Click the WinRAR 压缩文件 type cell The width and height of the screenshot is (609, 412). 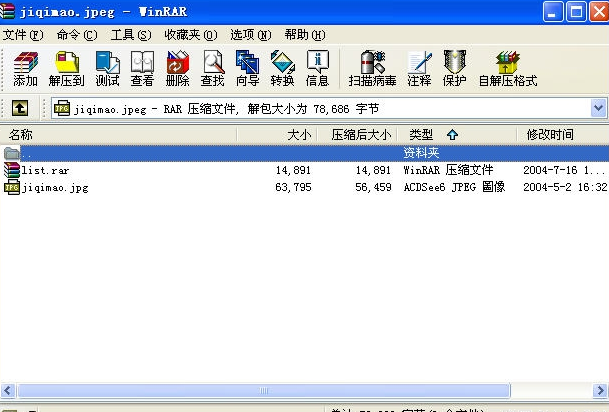point(448,170)
